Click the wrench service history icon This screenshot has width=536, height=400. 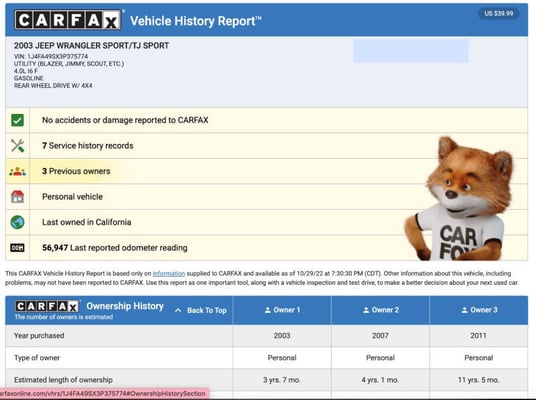17,146
